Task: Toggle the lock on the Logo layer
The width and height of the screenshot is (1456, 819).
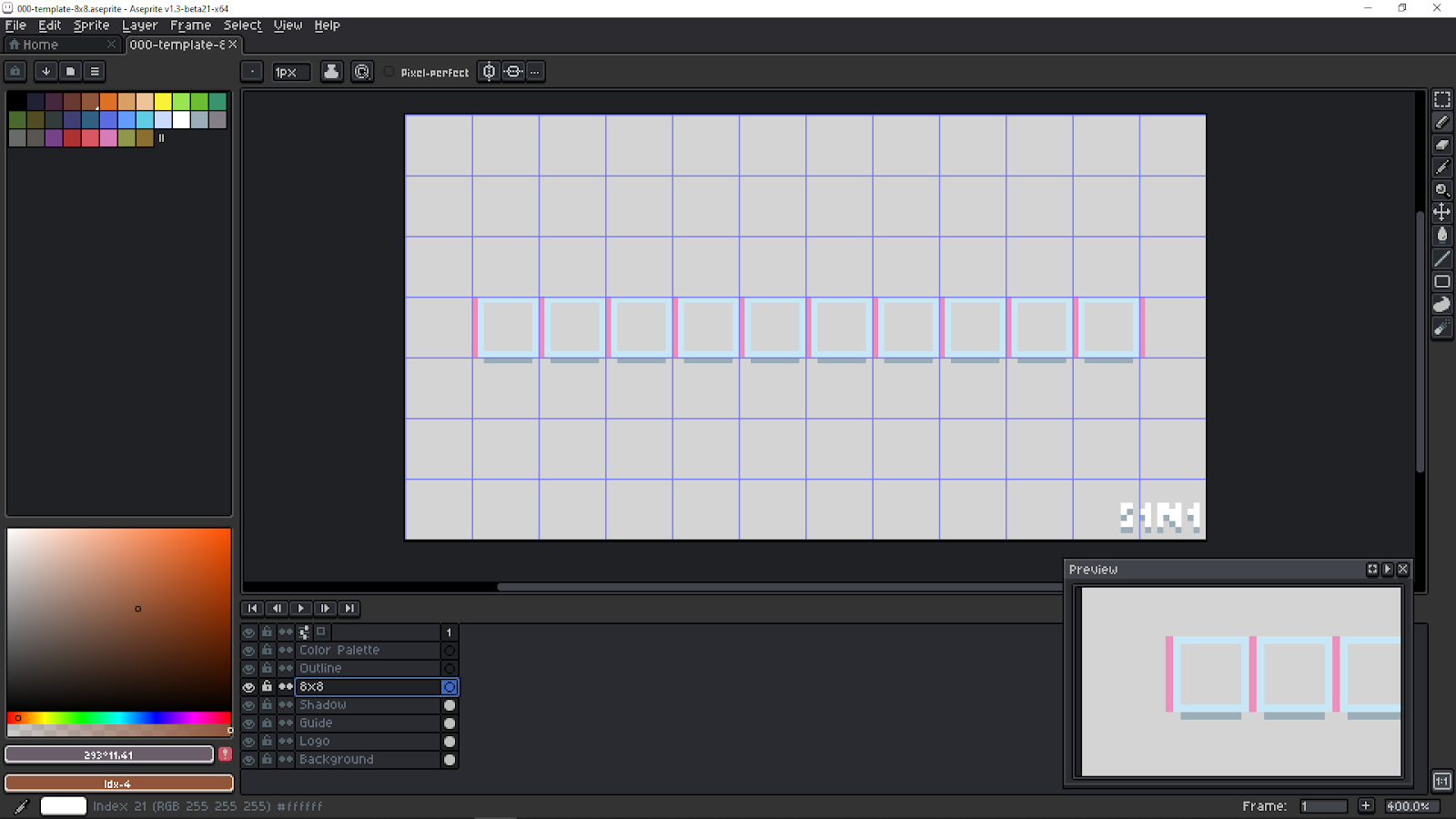Action: point(267,741)
